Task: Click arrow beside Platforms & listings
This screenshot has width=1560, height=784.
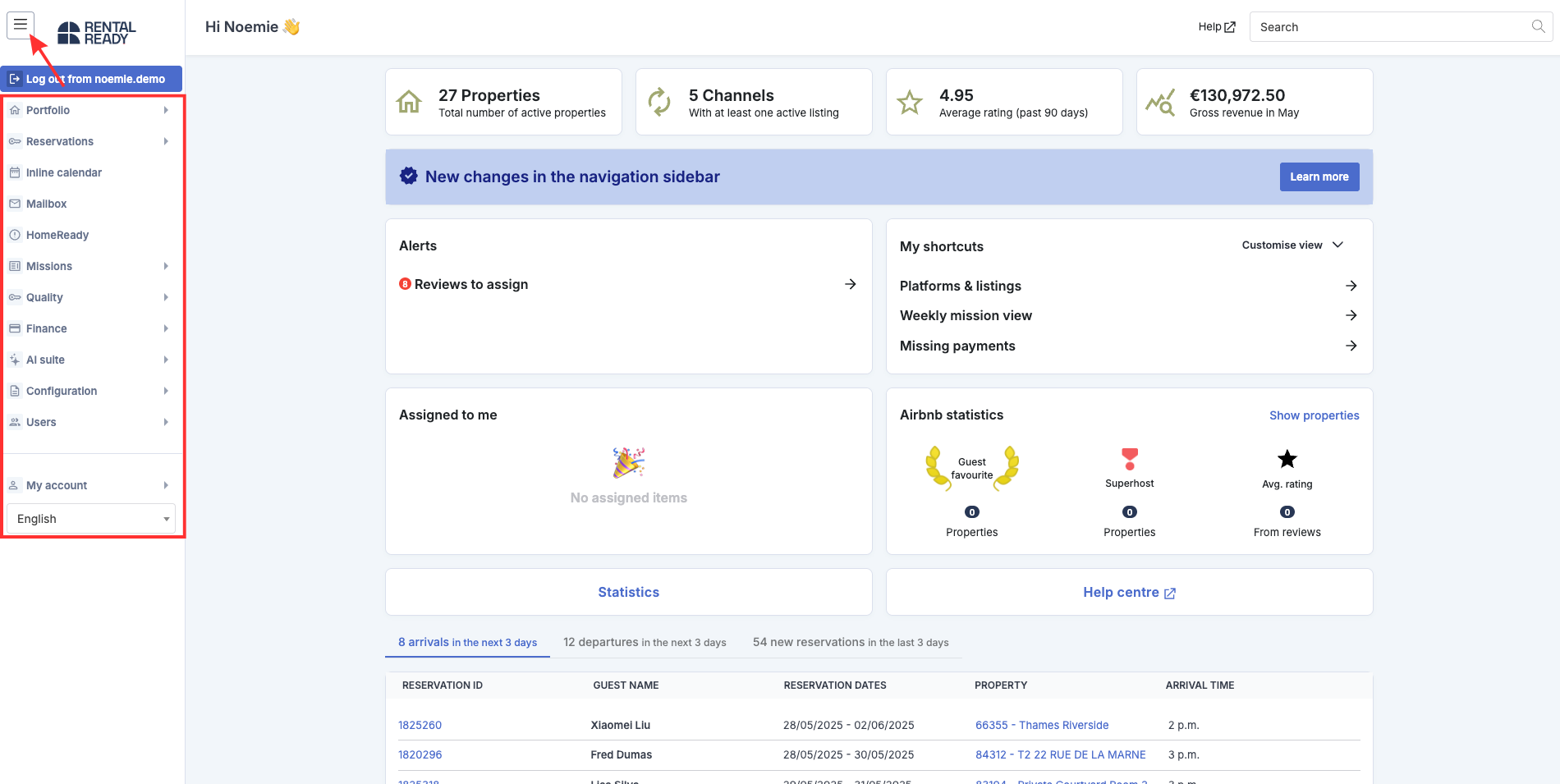Action: [x=1351, y=286]
